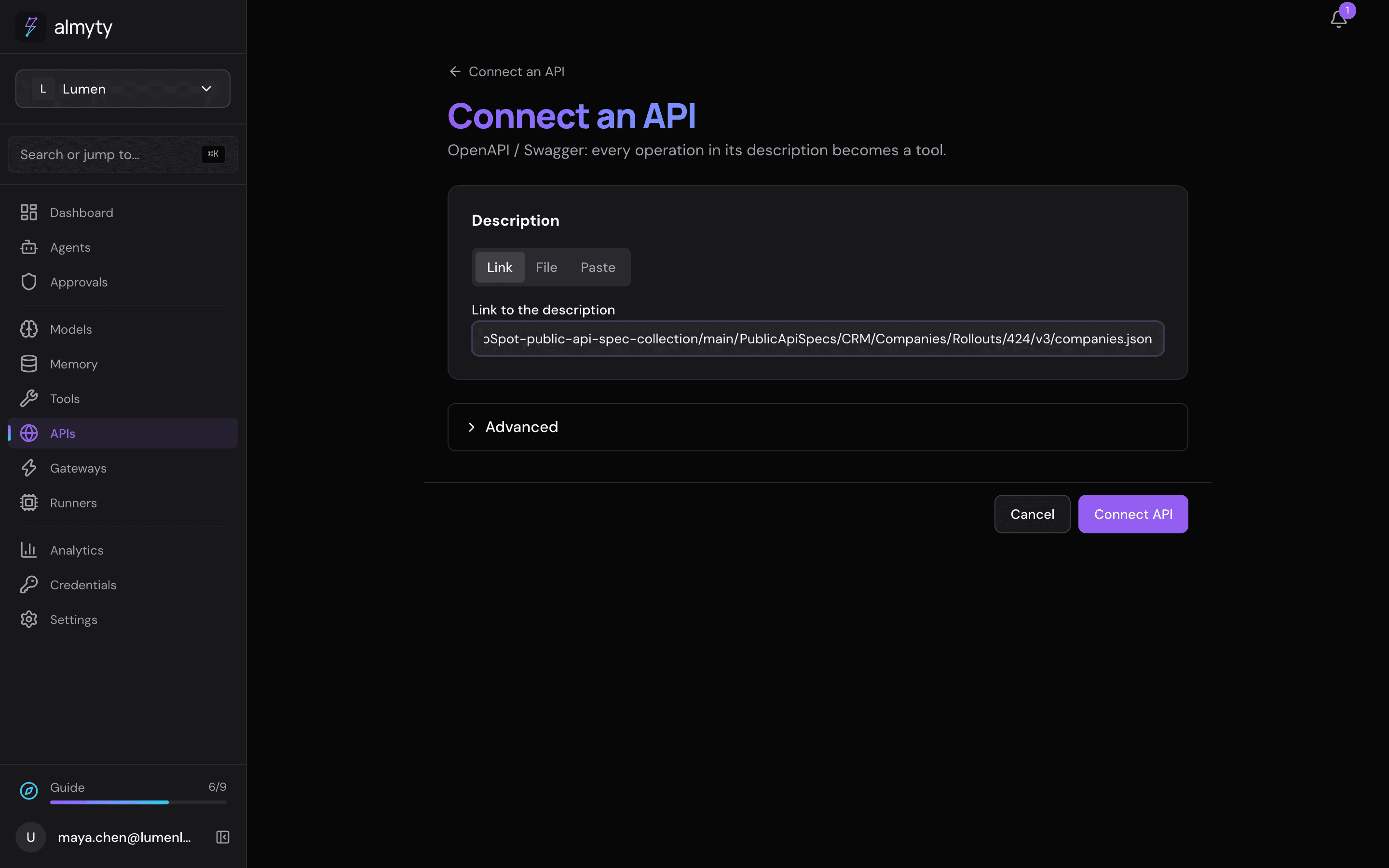Collapse sidebar using the panel icon
This screenshot has width=1389, height=868.
coord(223,837)
